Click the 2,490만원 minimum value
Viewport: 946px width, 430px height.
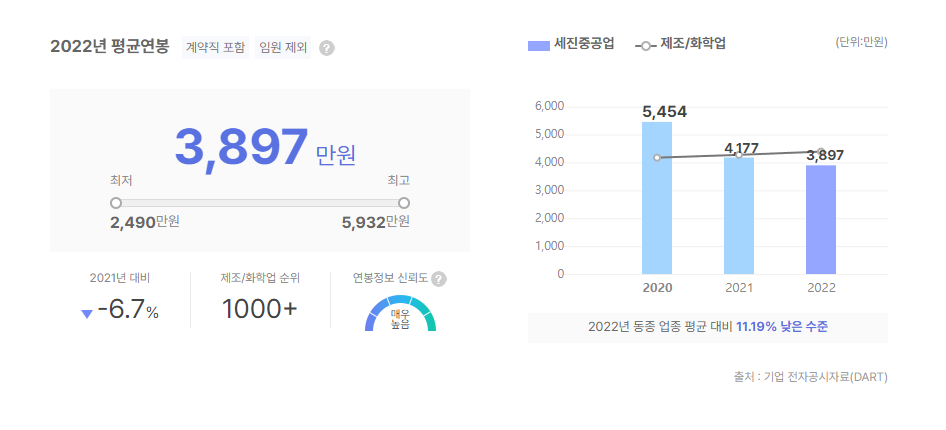145,223
